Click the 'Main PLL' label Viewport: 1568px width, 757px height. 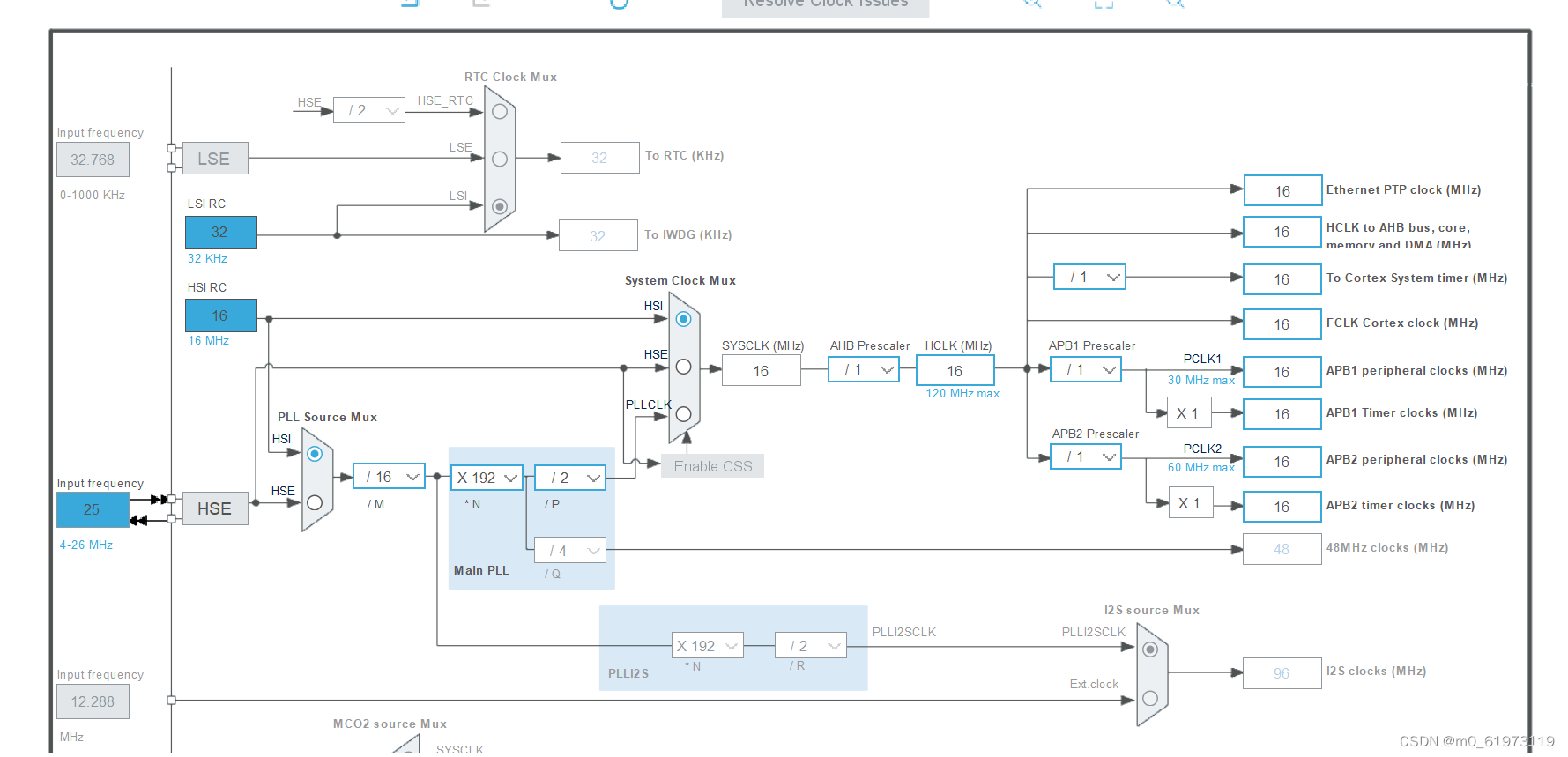pos(481,570)
